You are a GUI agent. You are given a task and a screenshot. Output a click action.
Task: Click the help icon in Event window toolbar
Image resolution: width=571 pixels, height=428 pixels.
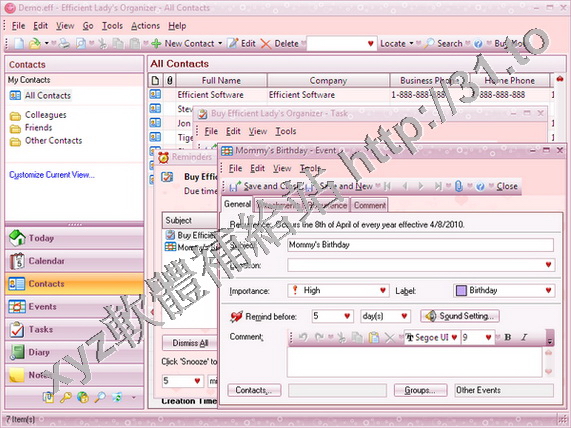[480, 186]
